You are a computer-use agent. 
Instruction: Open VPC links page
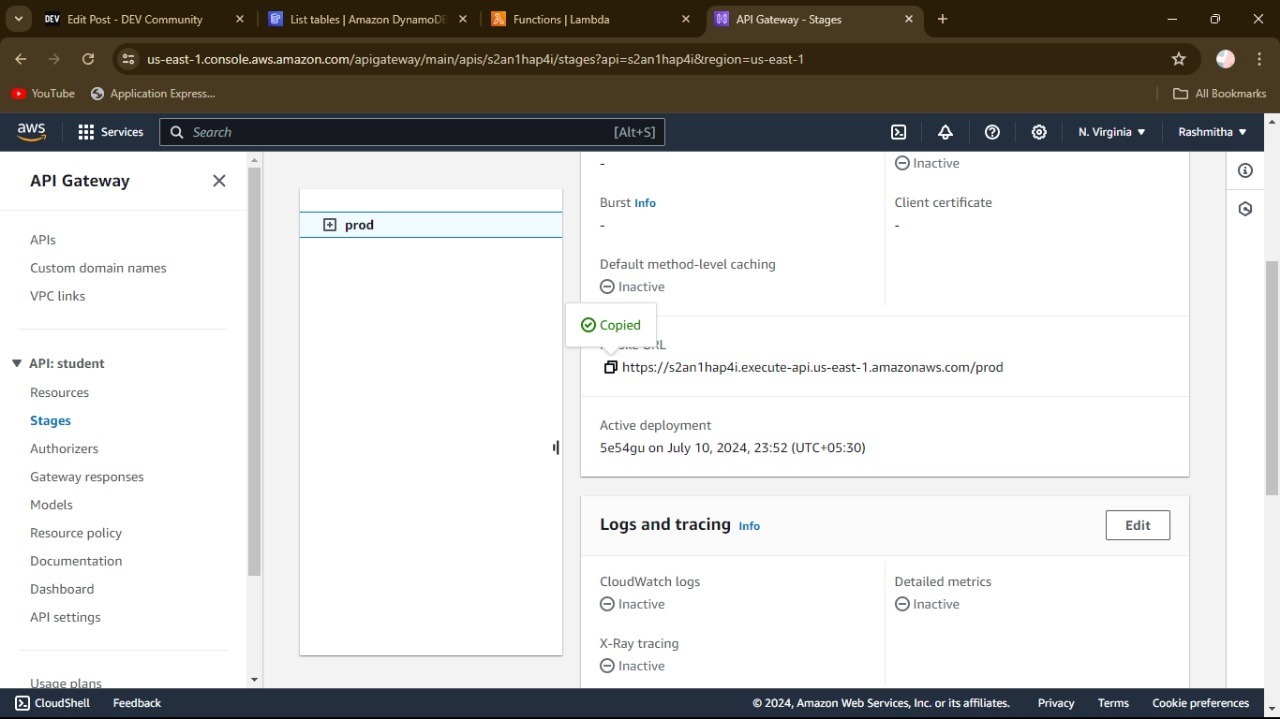[x=57, y=296]
